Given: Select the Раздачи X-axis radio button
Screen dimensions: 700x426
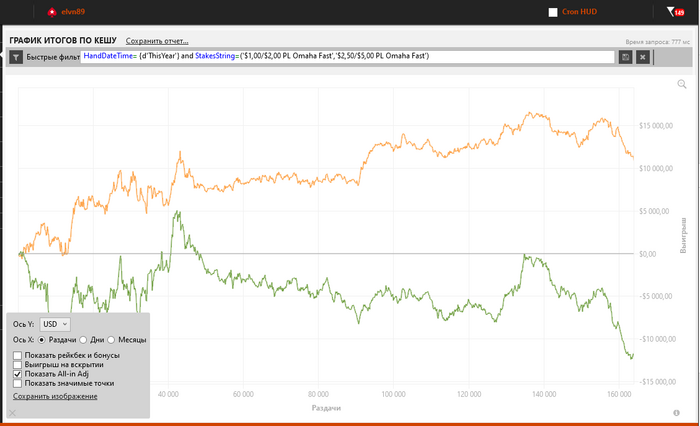Looking at the screenshot, I should coord(42,340).
